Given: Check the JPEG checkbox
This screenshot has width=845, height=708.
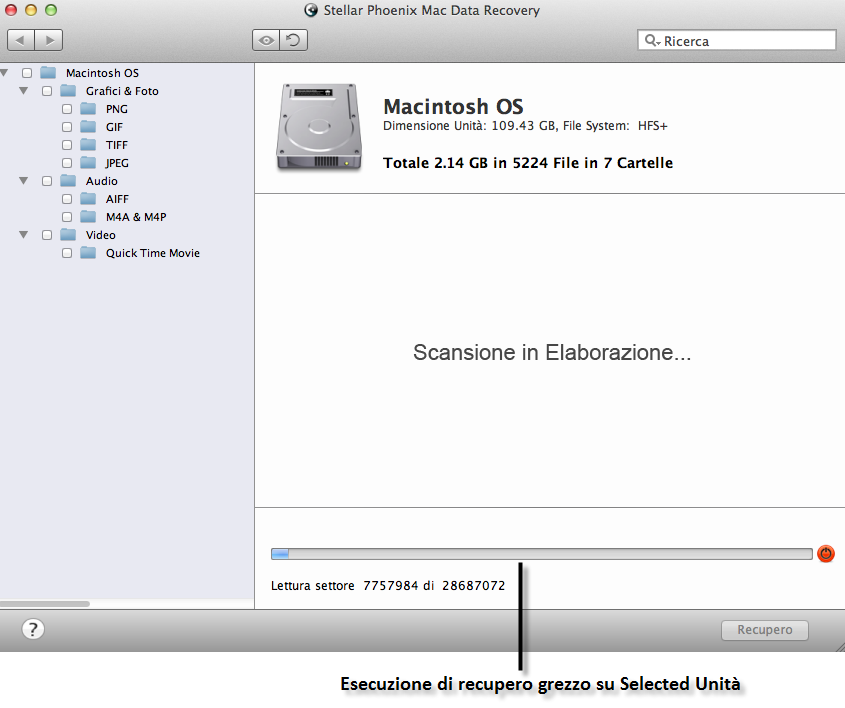Looking at the screenshot, I should [x=67, y=163].
